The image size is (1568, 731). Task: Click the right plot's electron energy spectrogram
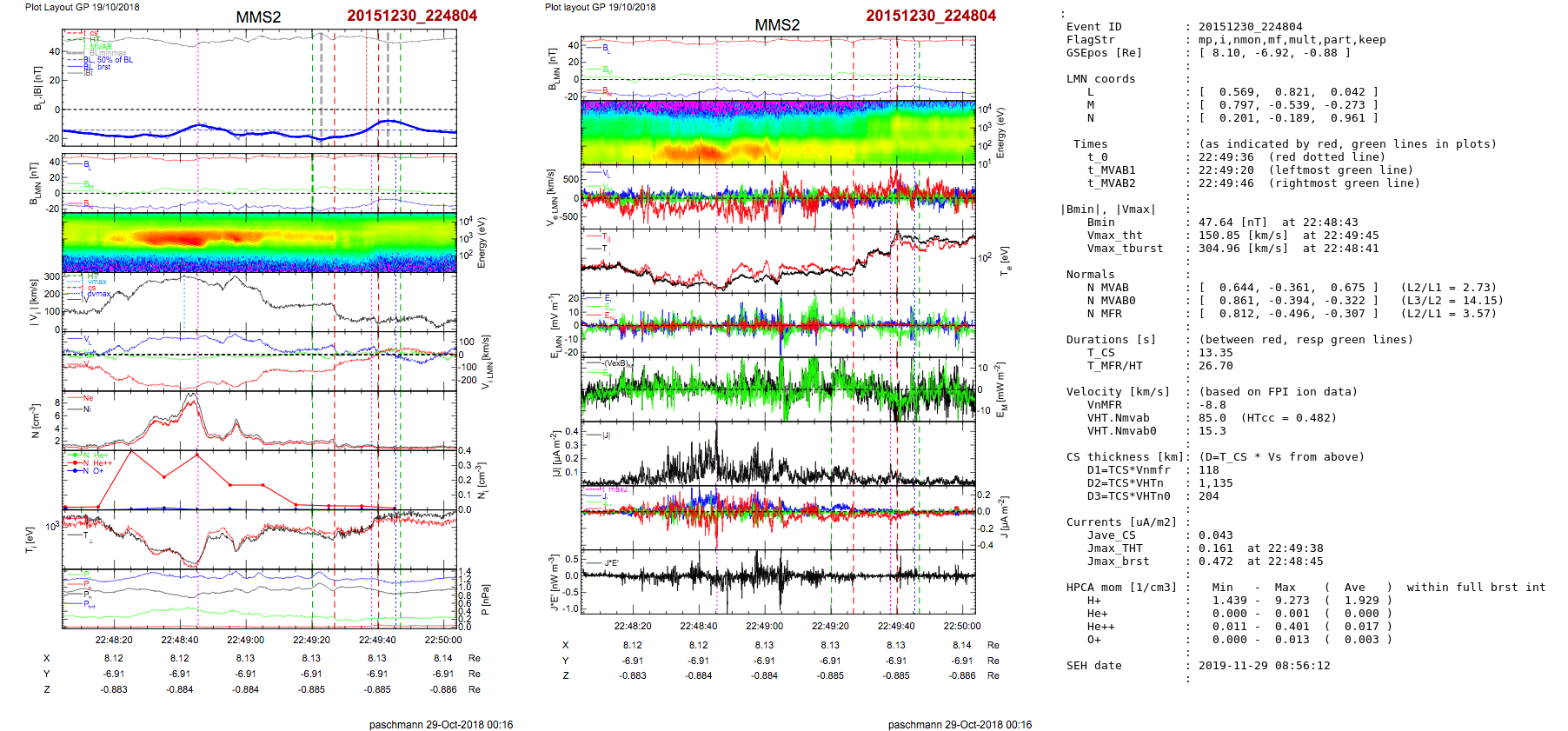pos(777,132)
